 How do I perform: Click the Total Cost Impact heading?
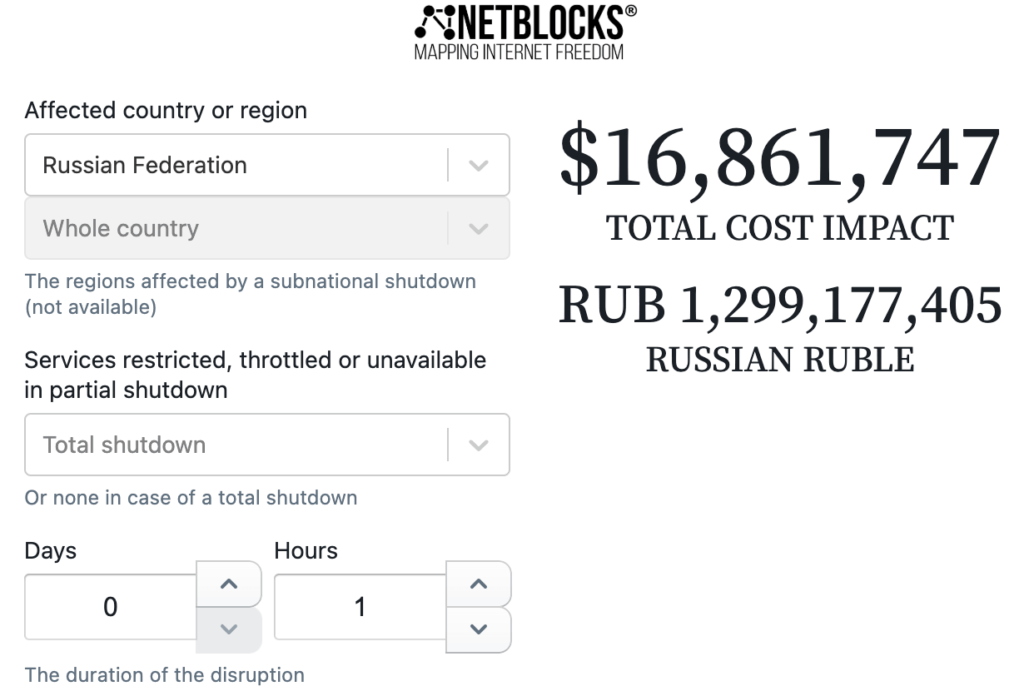point(780,229)
